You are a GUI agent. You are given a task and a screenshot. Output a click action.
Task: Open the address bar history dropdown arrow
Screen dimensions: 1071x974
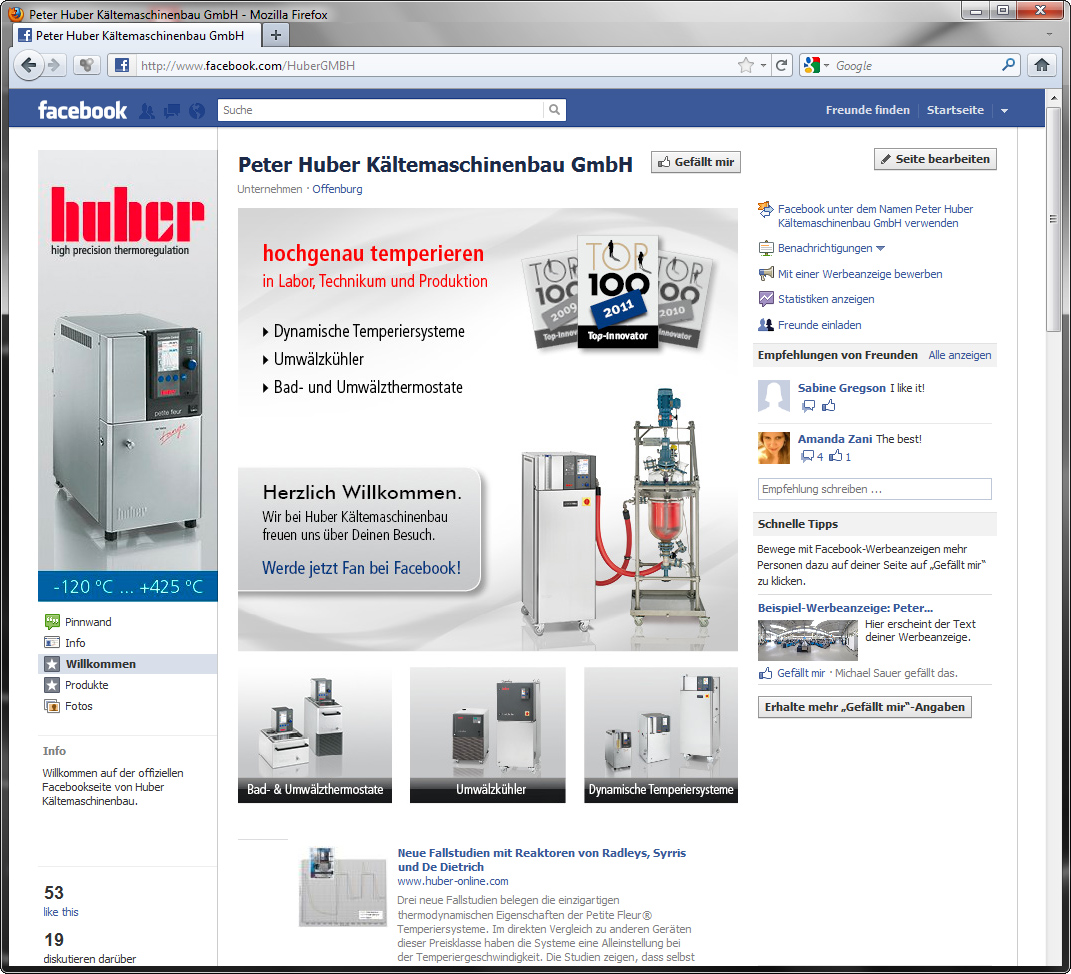tap(763, 66)
